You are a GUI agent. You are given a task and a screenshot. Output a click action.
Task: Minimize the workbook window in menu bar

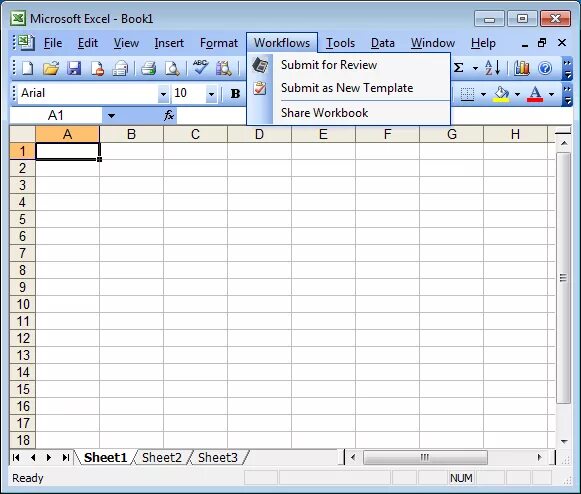524,44
